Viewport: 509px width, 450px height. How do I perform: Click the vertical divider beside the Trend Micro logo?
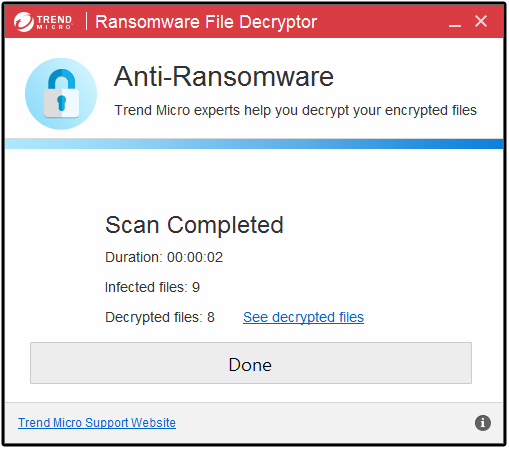(86, 21)
